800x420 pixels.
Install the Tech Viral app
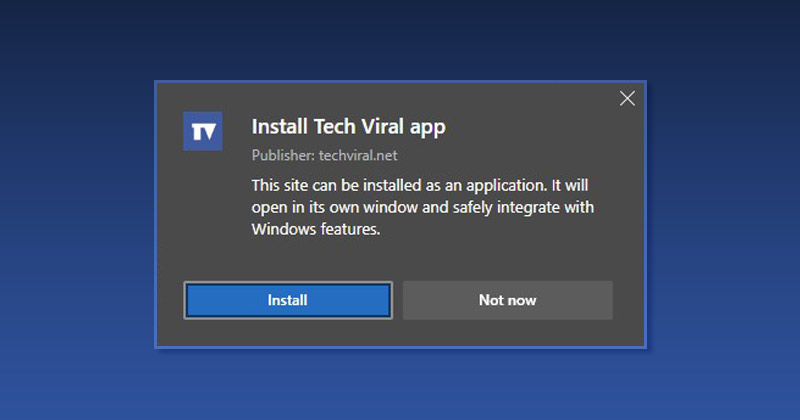coord(288,300)
